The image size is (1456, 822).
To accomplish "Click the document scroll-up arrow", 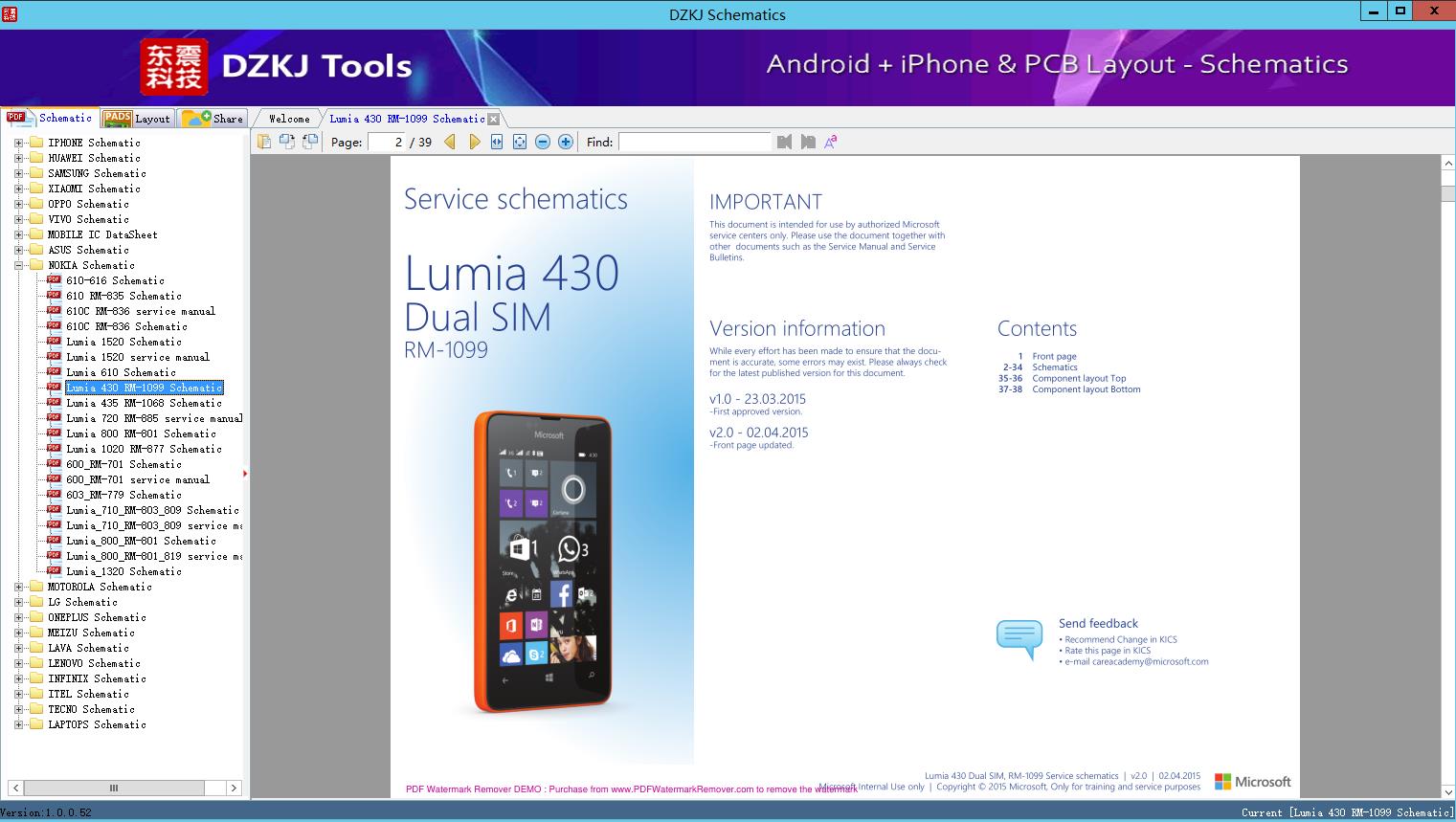I will [x=1447, y=164].
